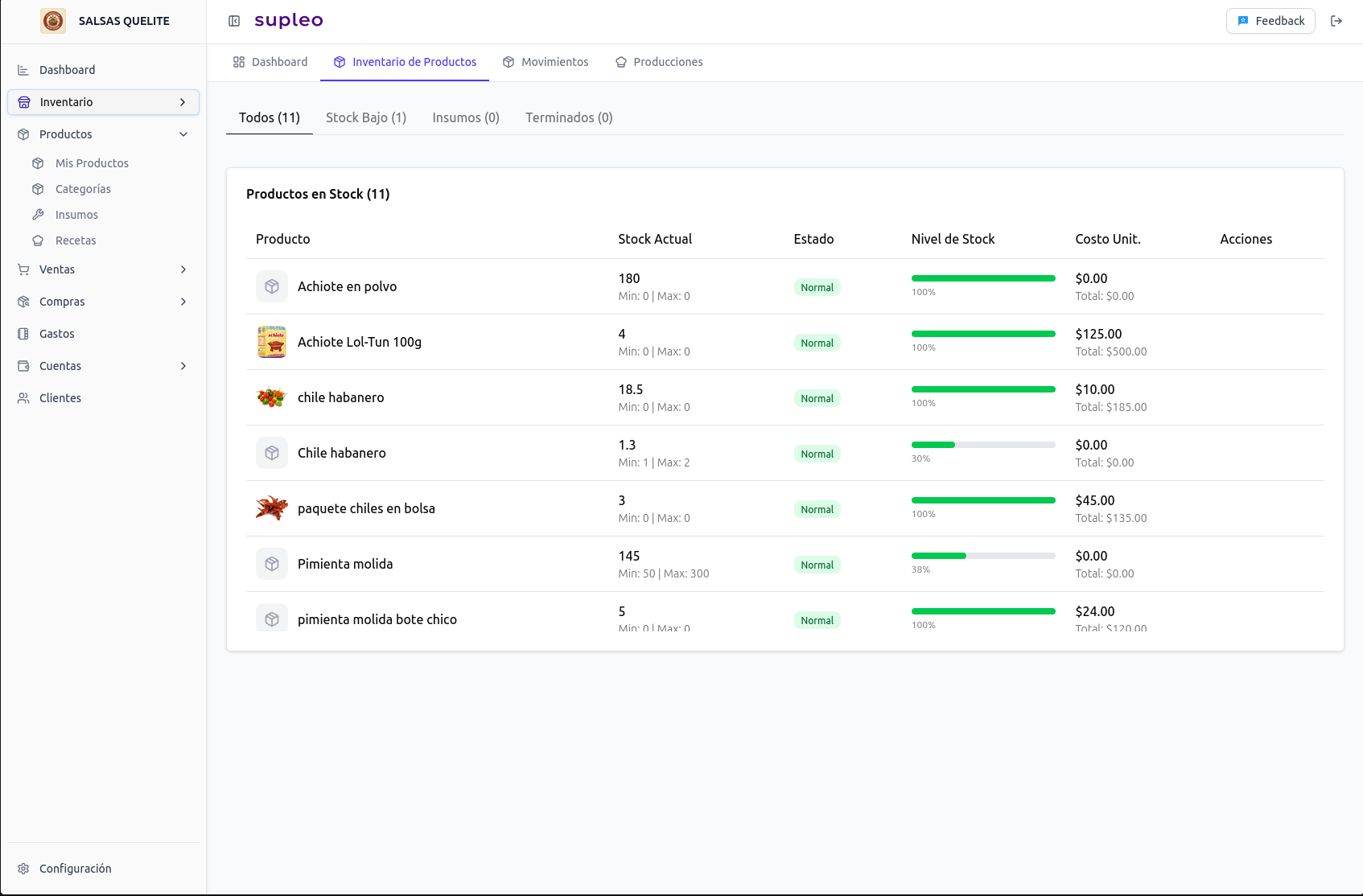Open Mis Productos link in sidebar

coord(92,163)
